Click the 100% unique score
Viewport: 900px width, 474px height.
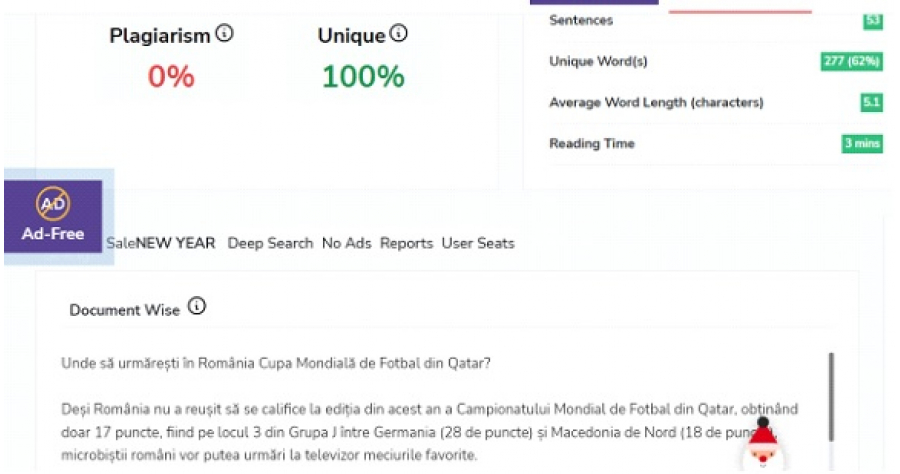click(x=363, y=76)
